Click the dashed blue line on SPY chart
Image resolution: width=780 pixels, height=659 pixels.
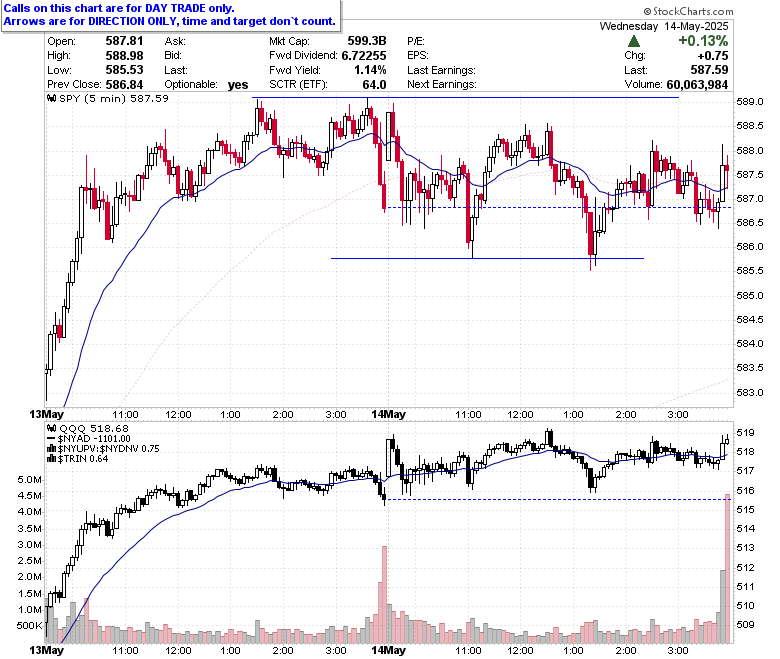click(x=559, y=207)
